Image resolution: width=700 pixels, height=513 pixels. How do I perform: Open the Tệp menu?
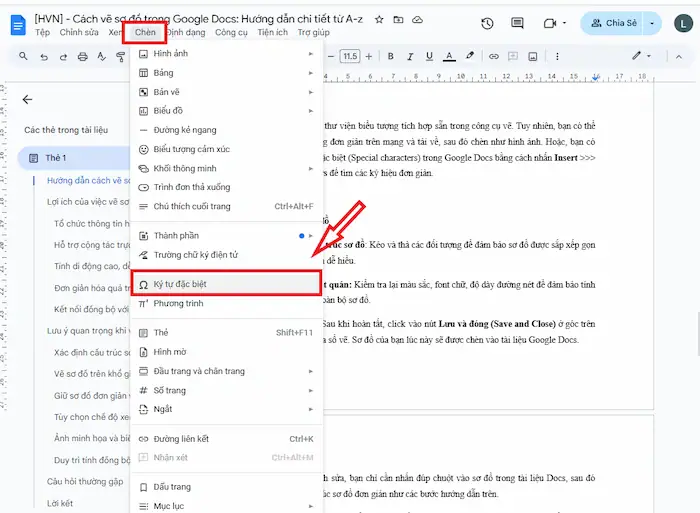pos(43,33)
